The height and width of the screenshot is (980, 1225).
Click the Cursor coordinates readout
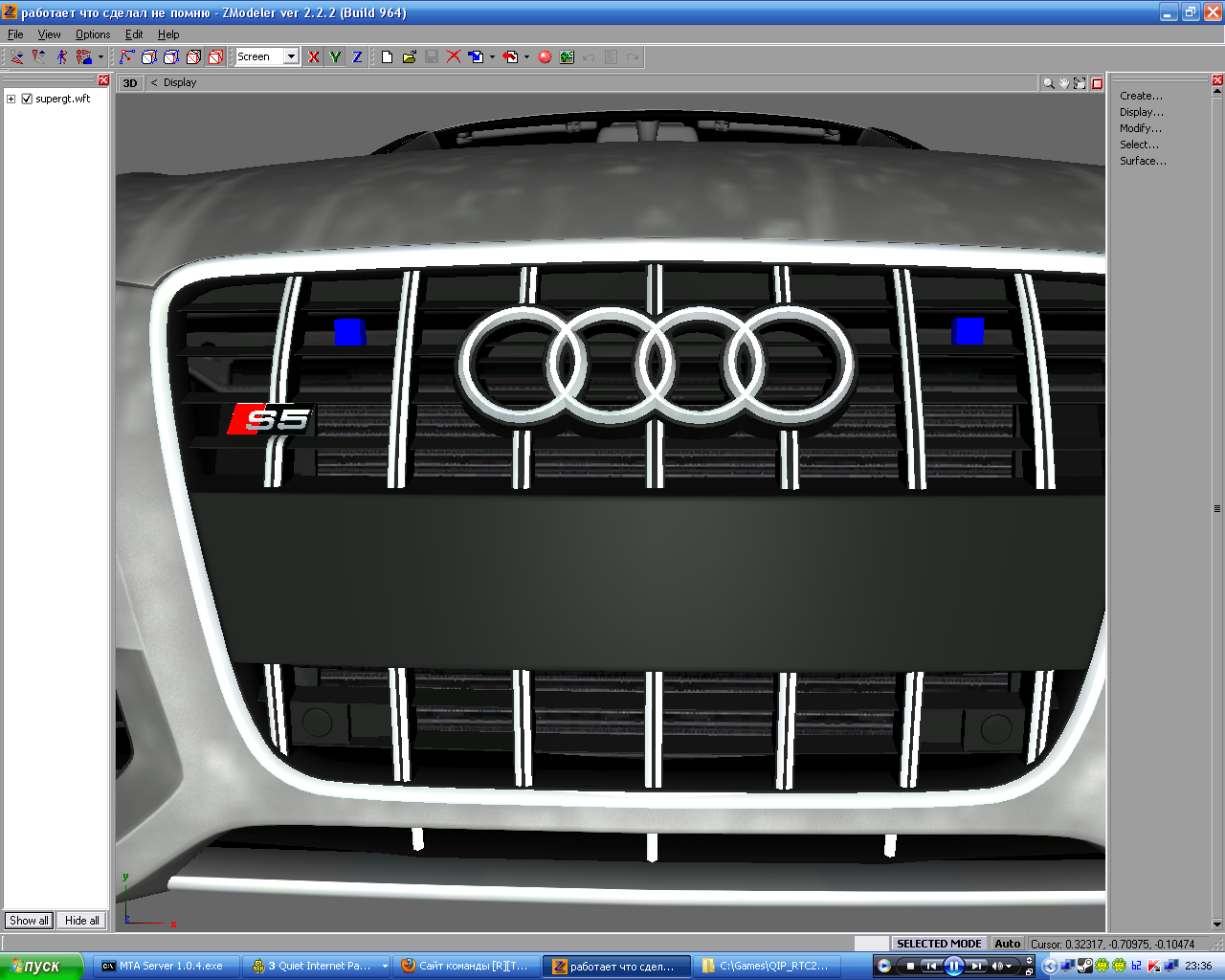1112,944
